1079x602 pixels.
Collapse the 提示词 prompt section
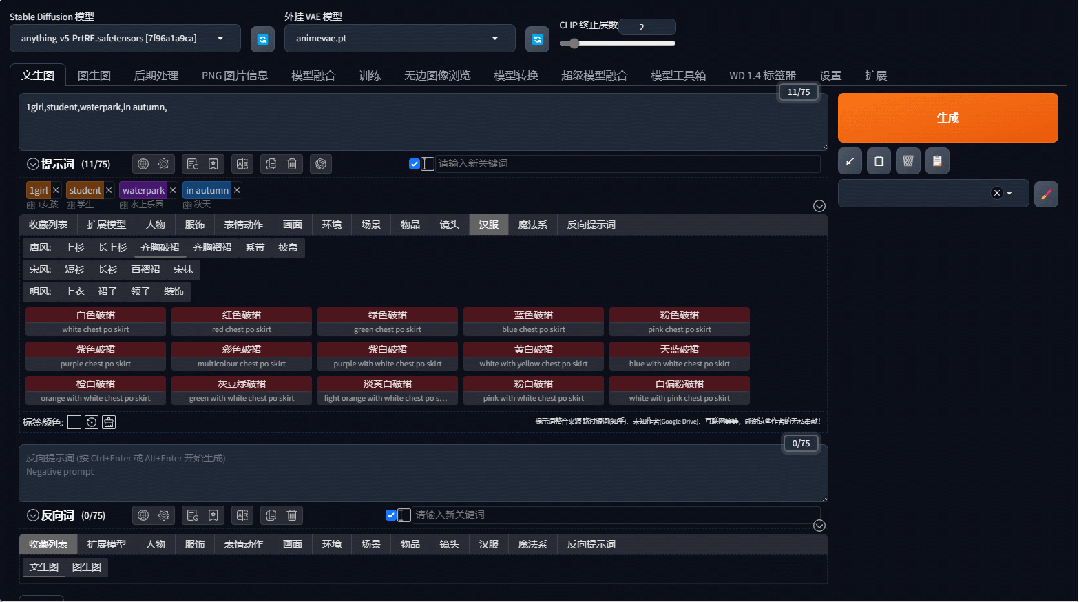coord(32,164)
